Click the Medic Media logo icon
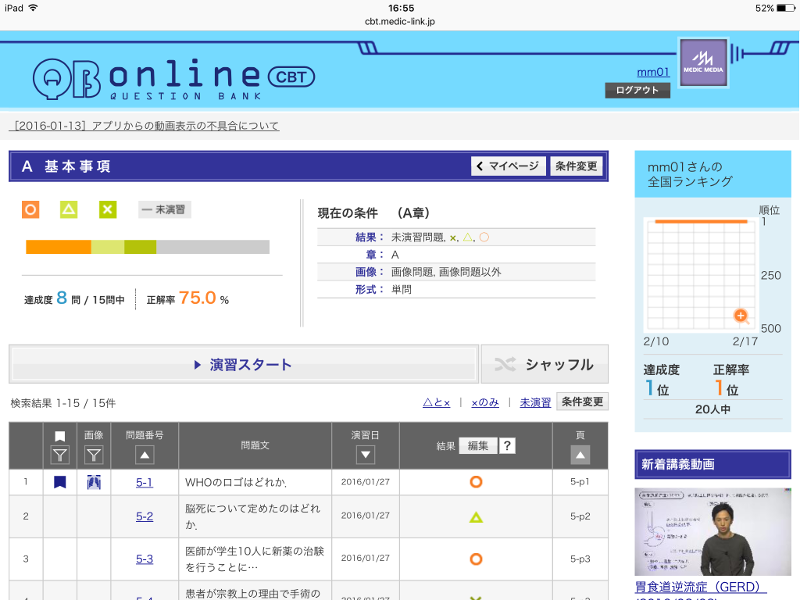Screen dimensions: 800x600 703,62
